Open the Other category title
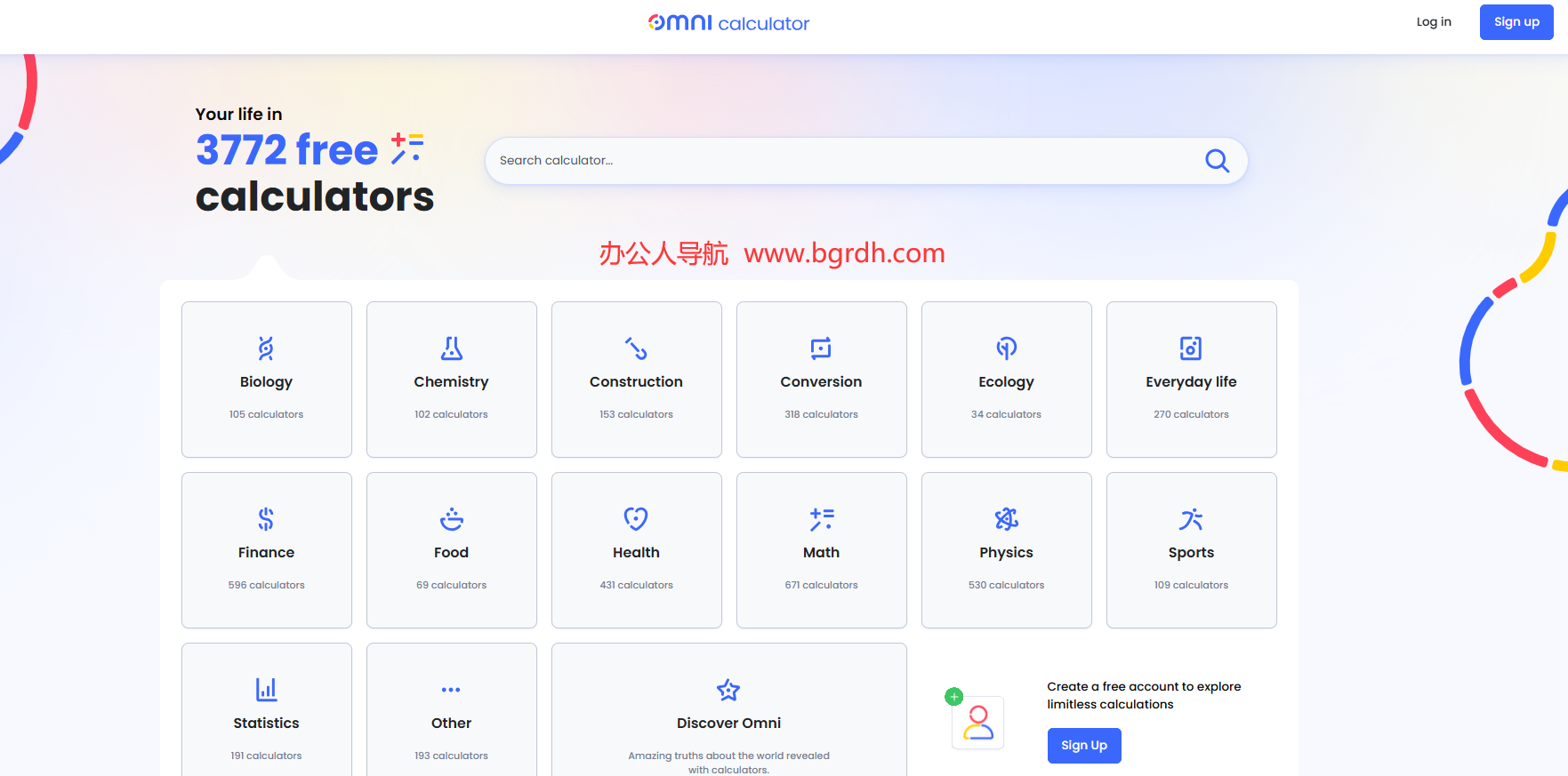Screen dimensions: 1568x776 pos(451,724)
